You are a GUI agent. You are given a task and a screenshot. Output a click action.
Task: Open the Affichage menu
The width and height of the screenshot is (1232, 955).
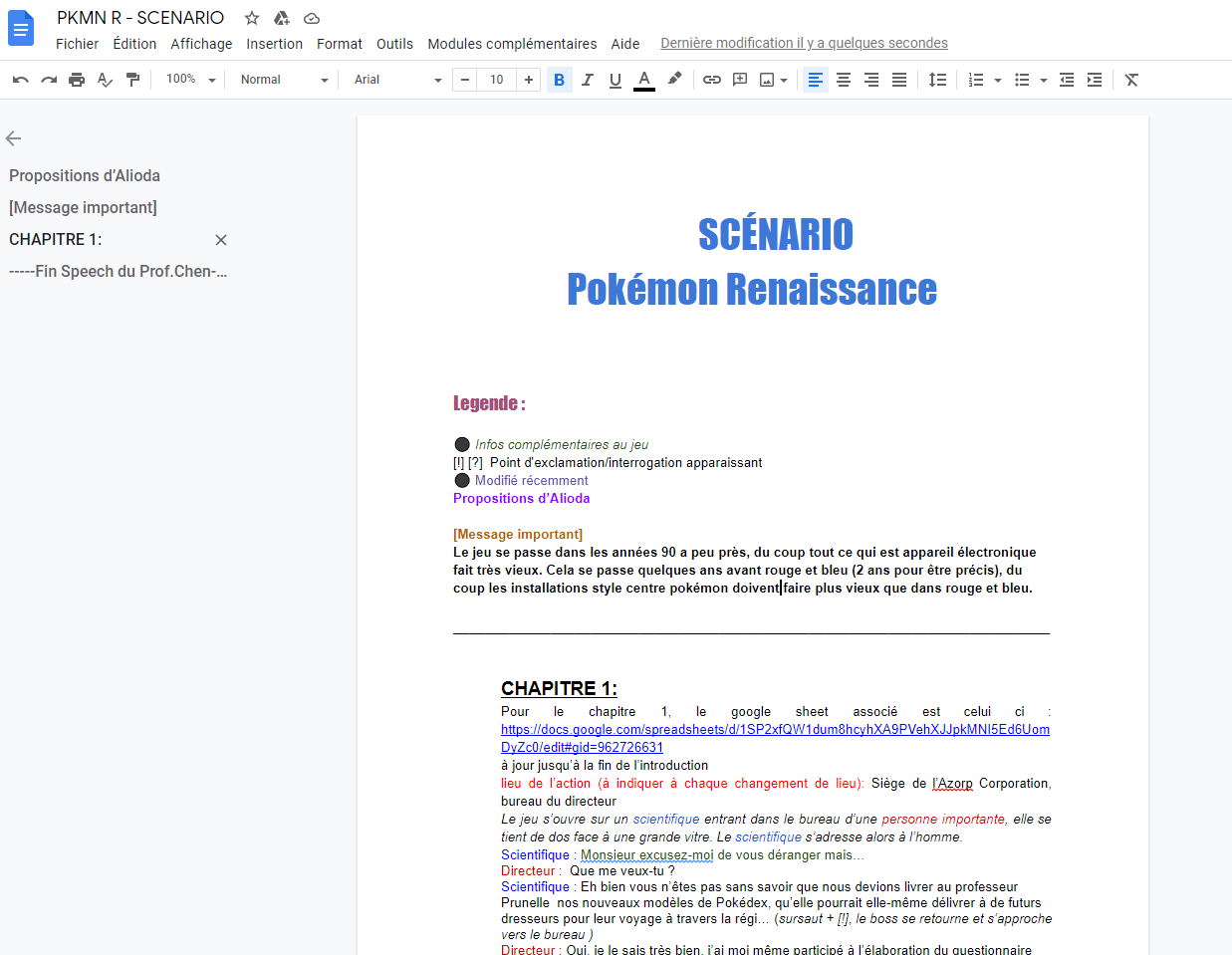point(201,44)
